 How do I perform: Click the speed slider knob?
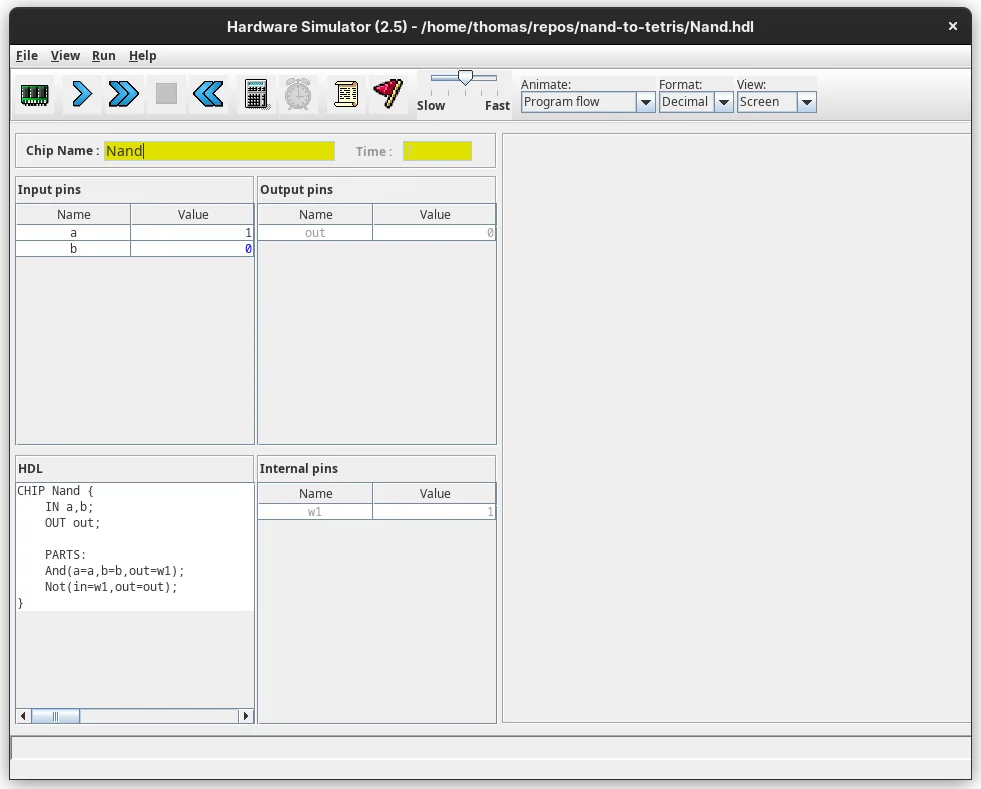465,78
